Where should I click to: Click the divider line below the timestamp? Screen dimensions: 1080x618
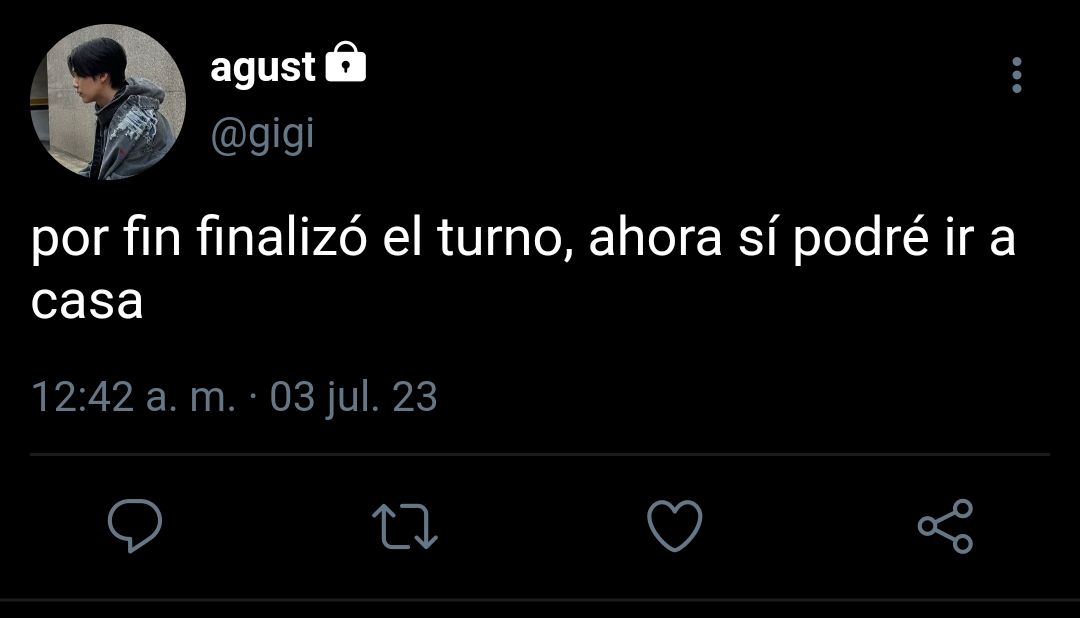[540, 455]
